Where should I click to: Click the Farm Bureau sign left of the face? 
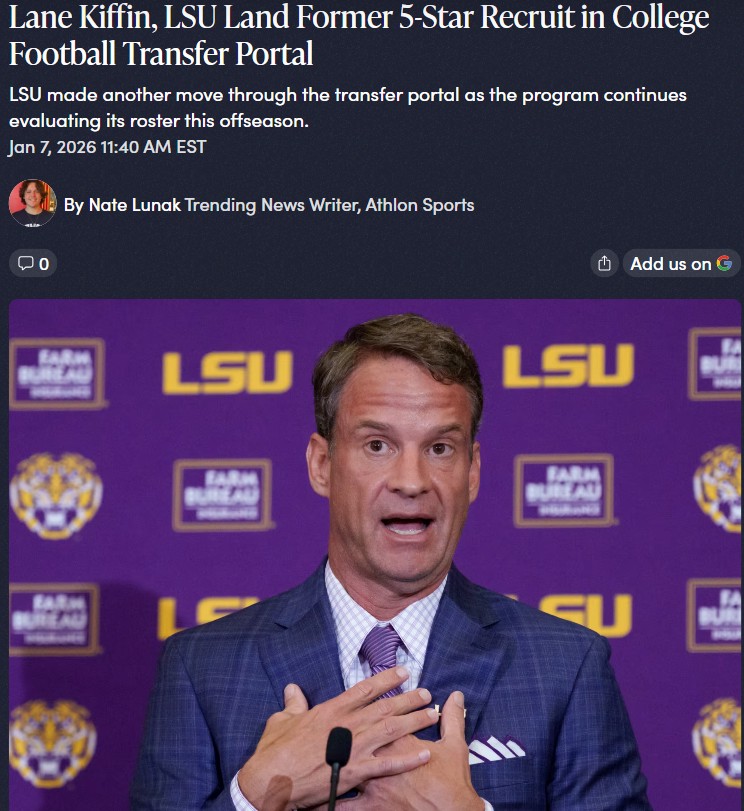tap(222, 495)
